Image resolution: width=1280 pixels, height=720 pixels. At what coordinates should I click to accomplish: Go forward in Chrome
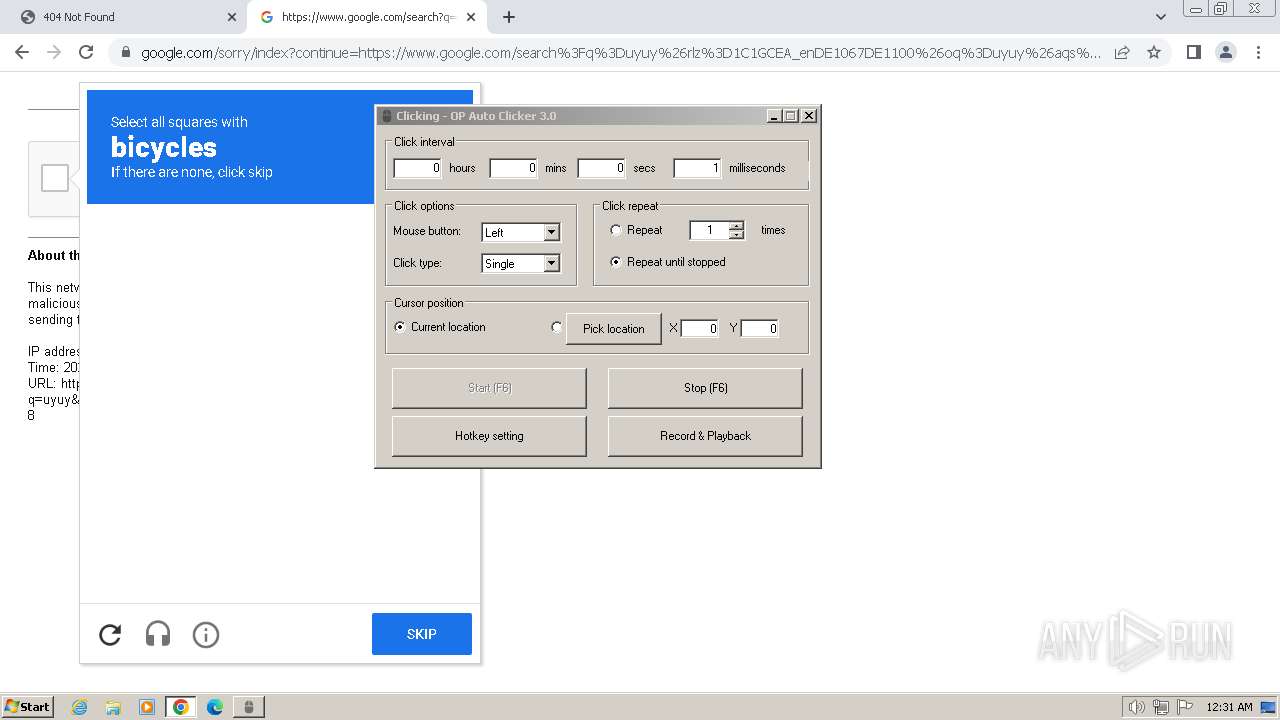click(54, 52)
